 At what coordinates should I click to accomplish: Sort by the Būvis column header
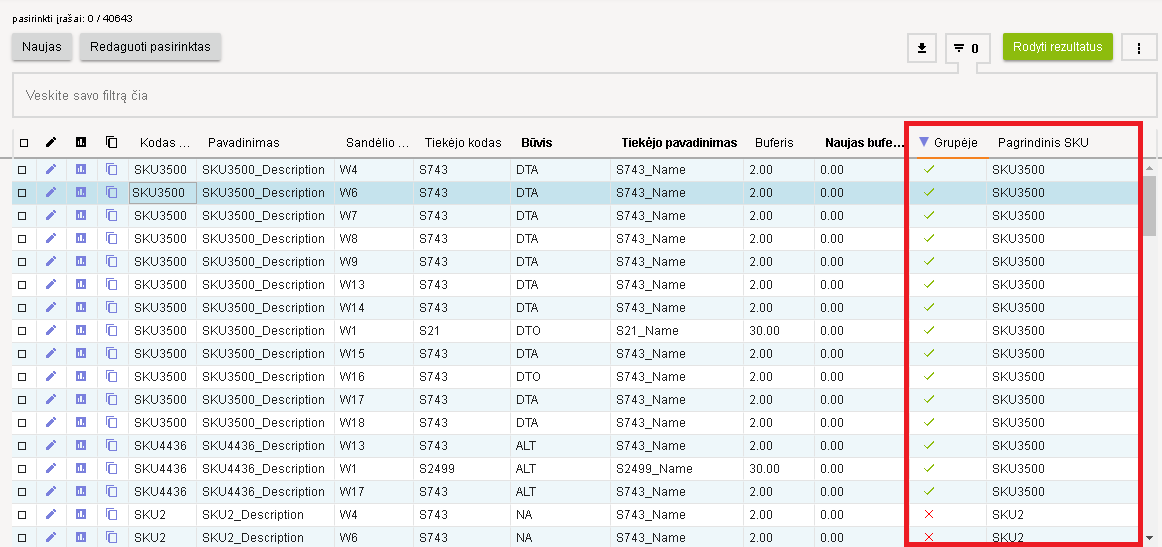(536, 143)
